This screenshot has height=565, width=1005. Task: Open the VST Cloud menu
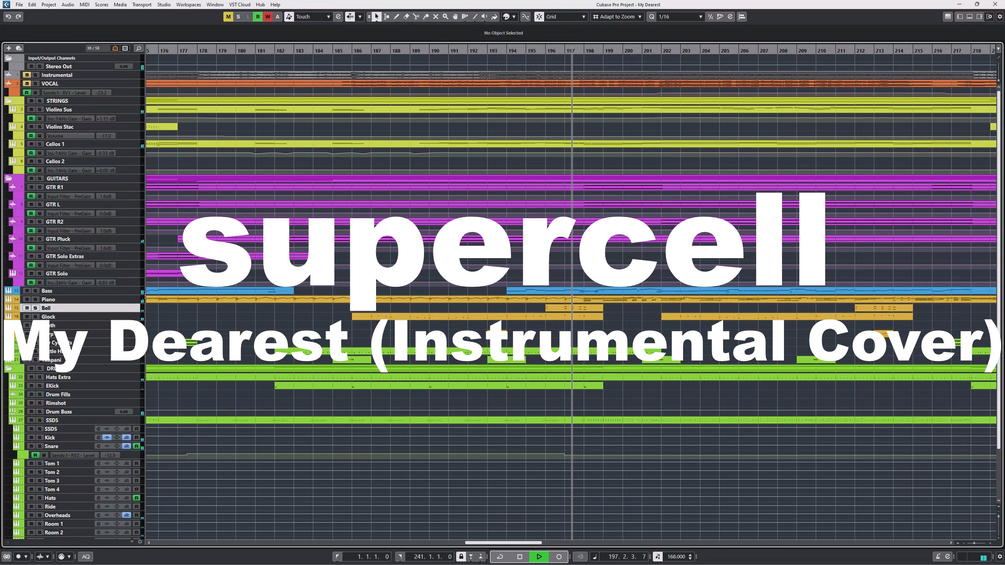[x=240, y=4]
